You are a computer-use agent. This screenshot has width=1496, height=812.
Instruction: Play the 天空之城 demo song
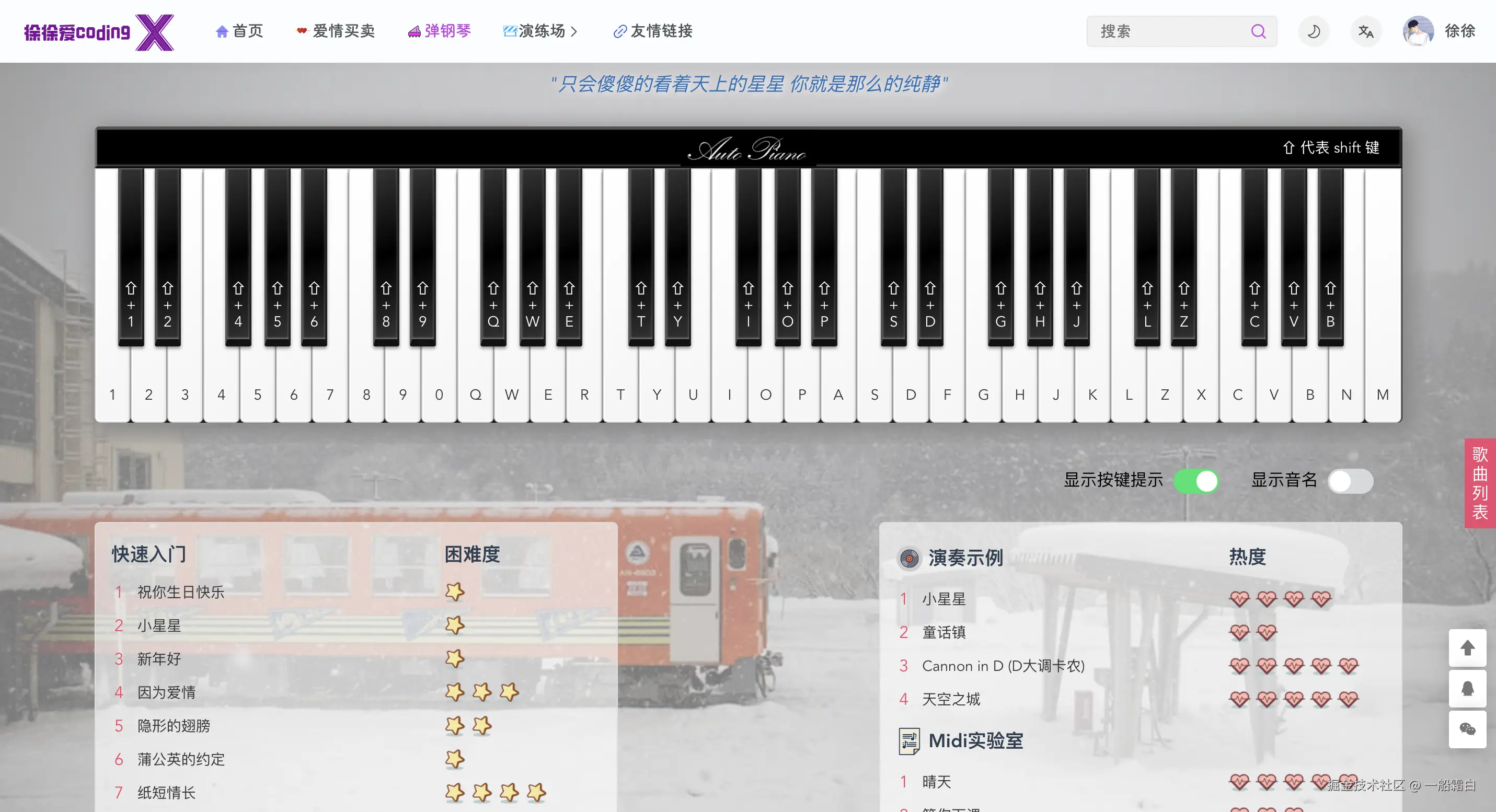click(x=951, y=700)
